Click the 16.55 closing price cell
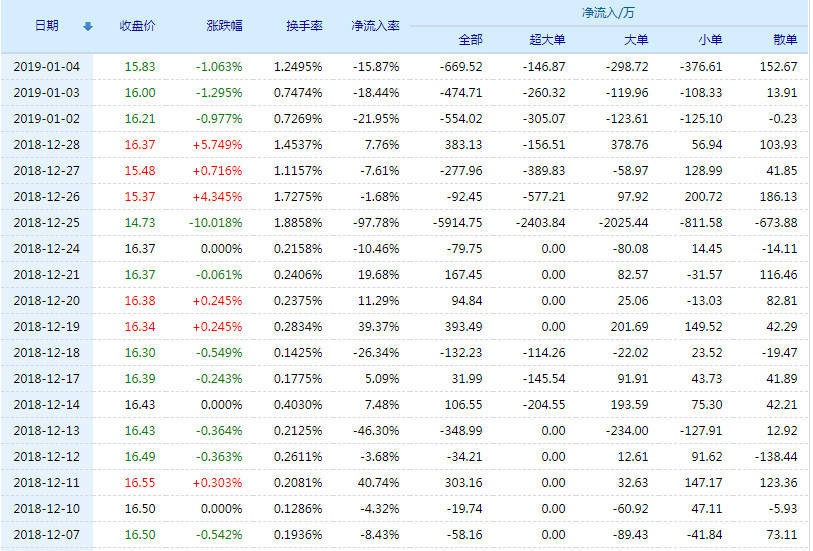 tap(139, 482)
